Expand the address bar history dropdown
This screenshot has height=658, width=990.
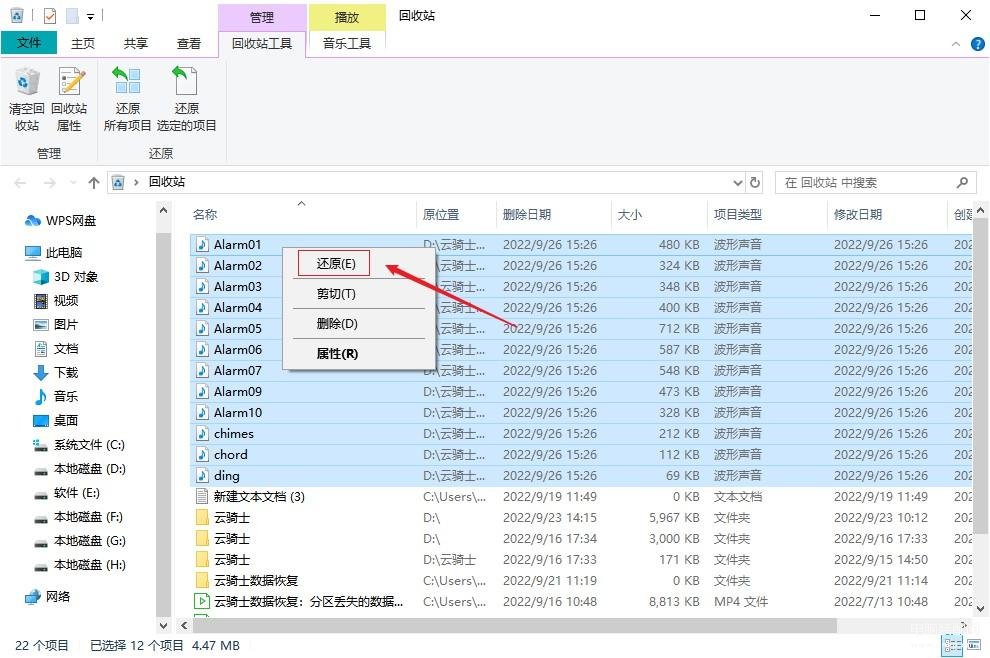pyautogui.click(x=738, y=183)
